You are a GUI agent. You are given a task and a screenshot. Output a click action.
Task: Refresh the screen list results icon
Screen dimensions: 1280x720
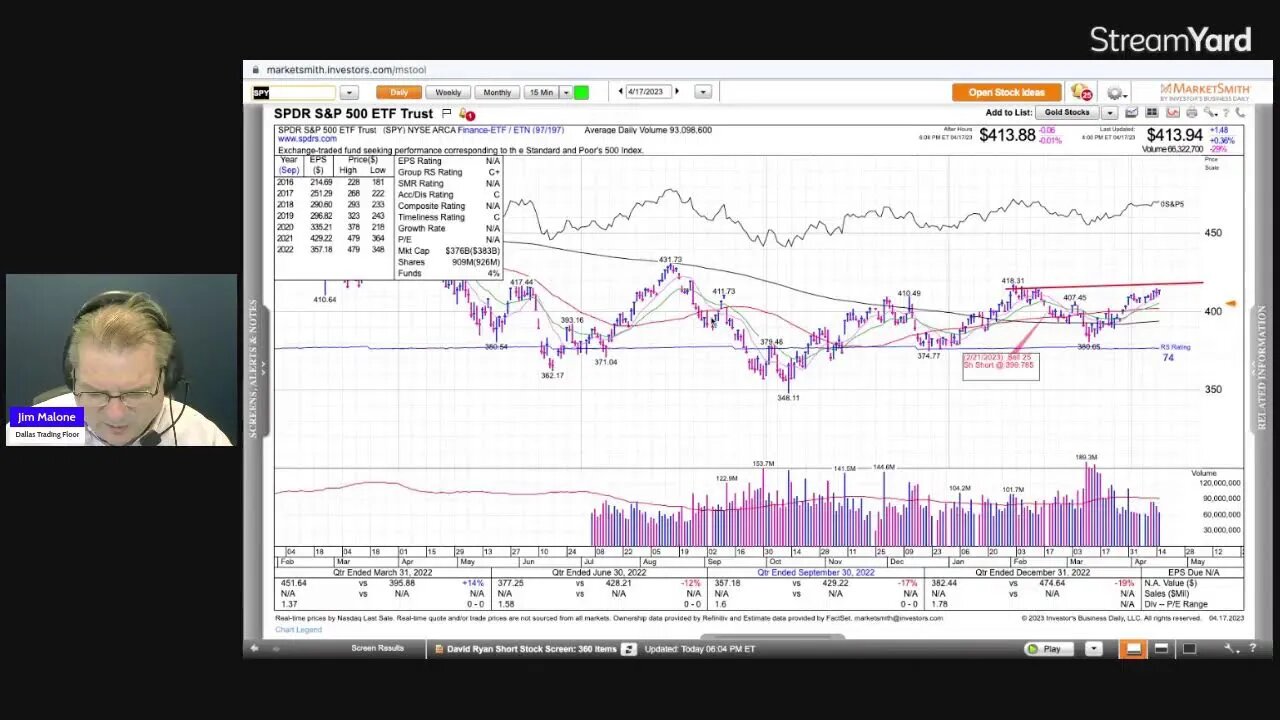coord(628,649)
